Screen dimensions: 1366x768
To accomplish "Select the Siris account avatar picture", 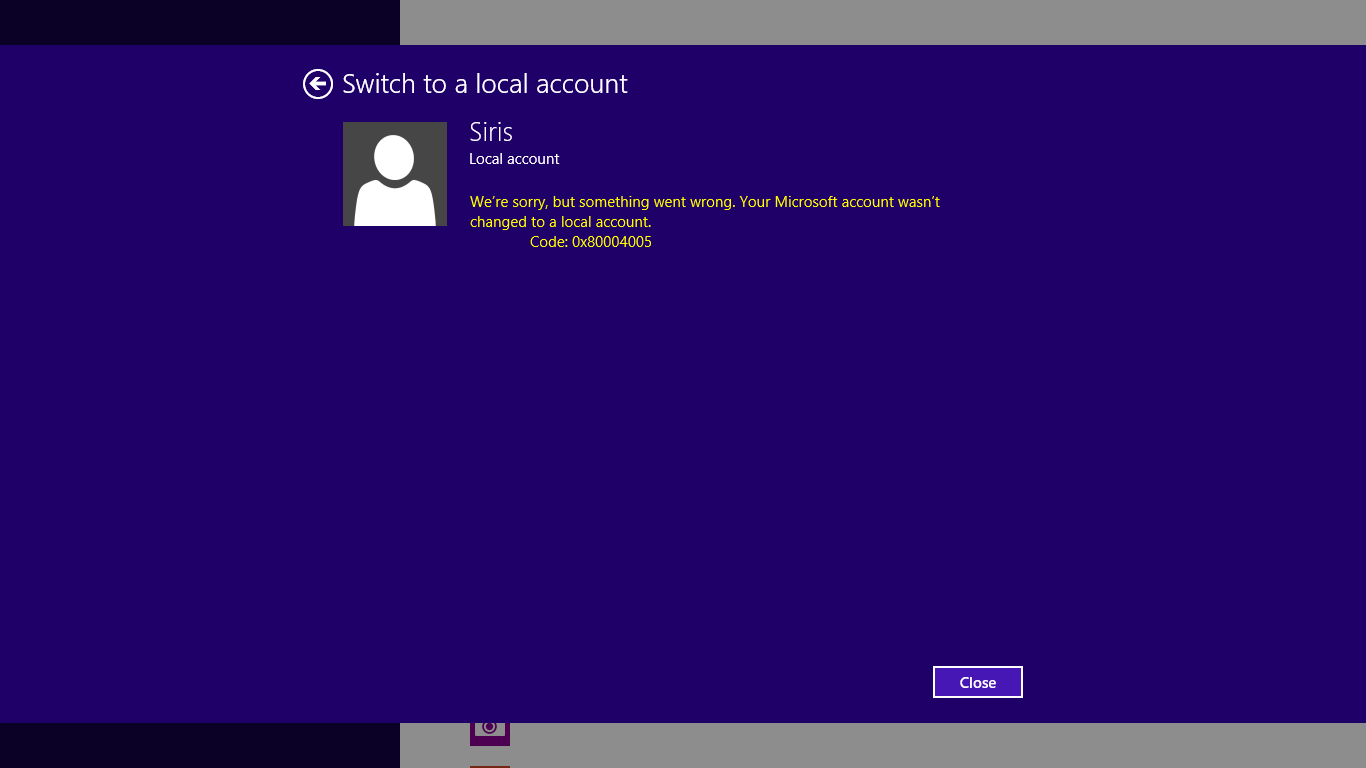I will [395, 174].
